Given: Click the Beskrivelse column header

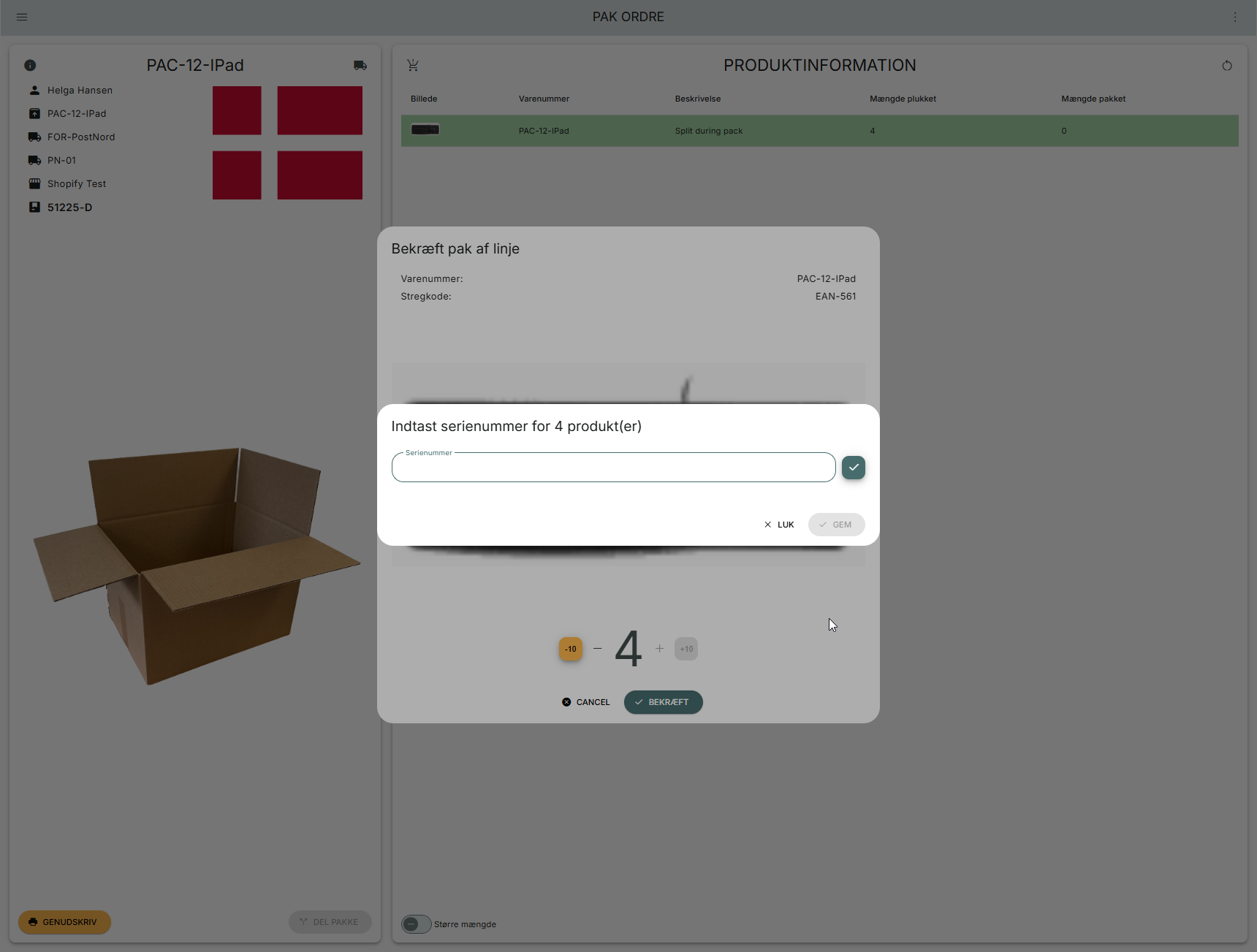Looking at the screenshot, I should [x=698, y=99].
